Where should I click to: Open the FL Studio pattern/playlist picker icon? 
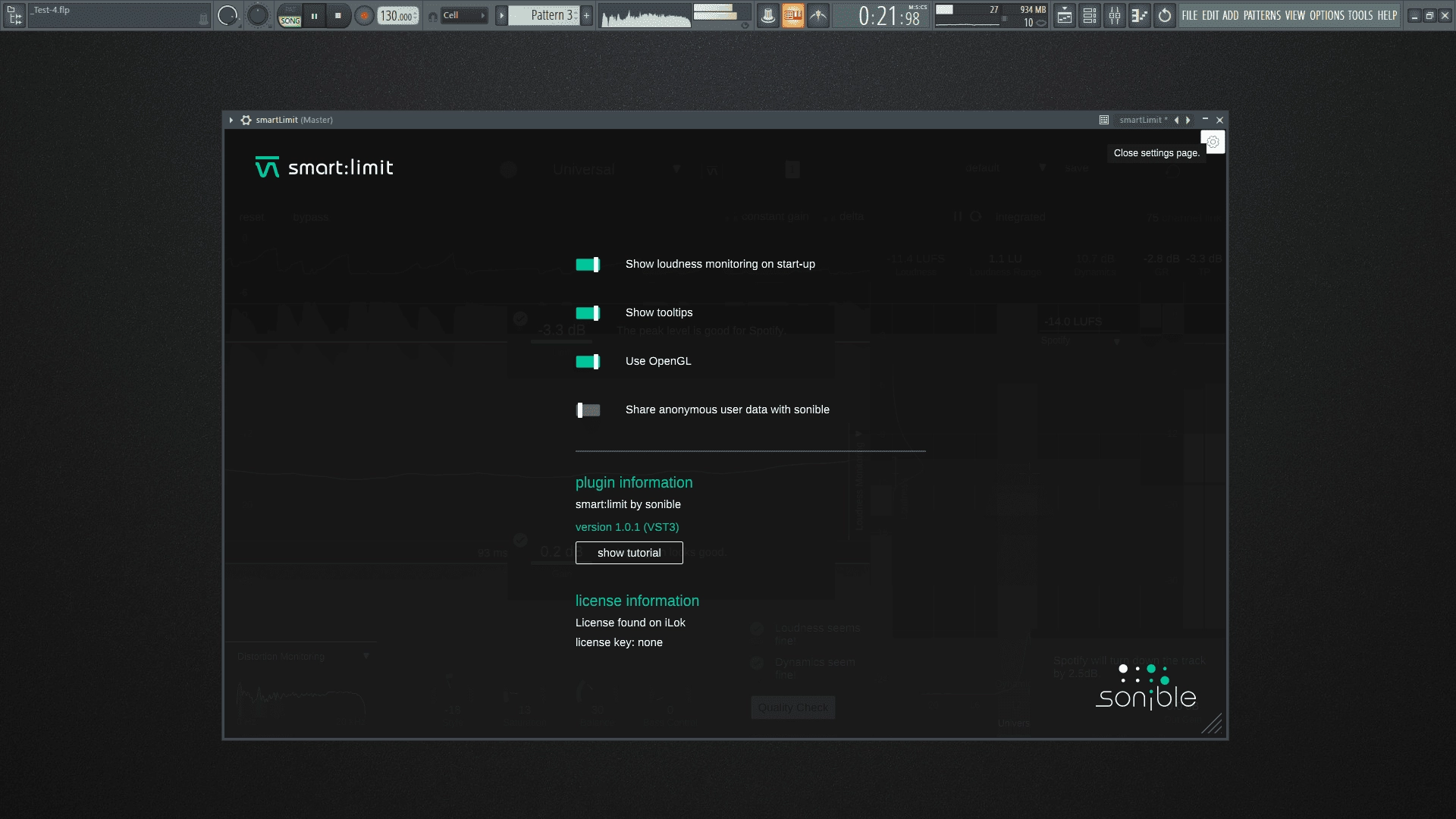pos(14,15)
